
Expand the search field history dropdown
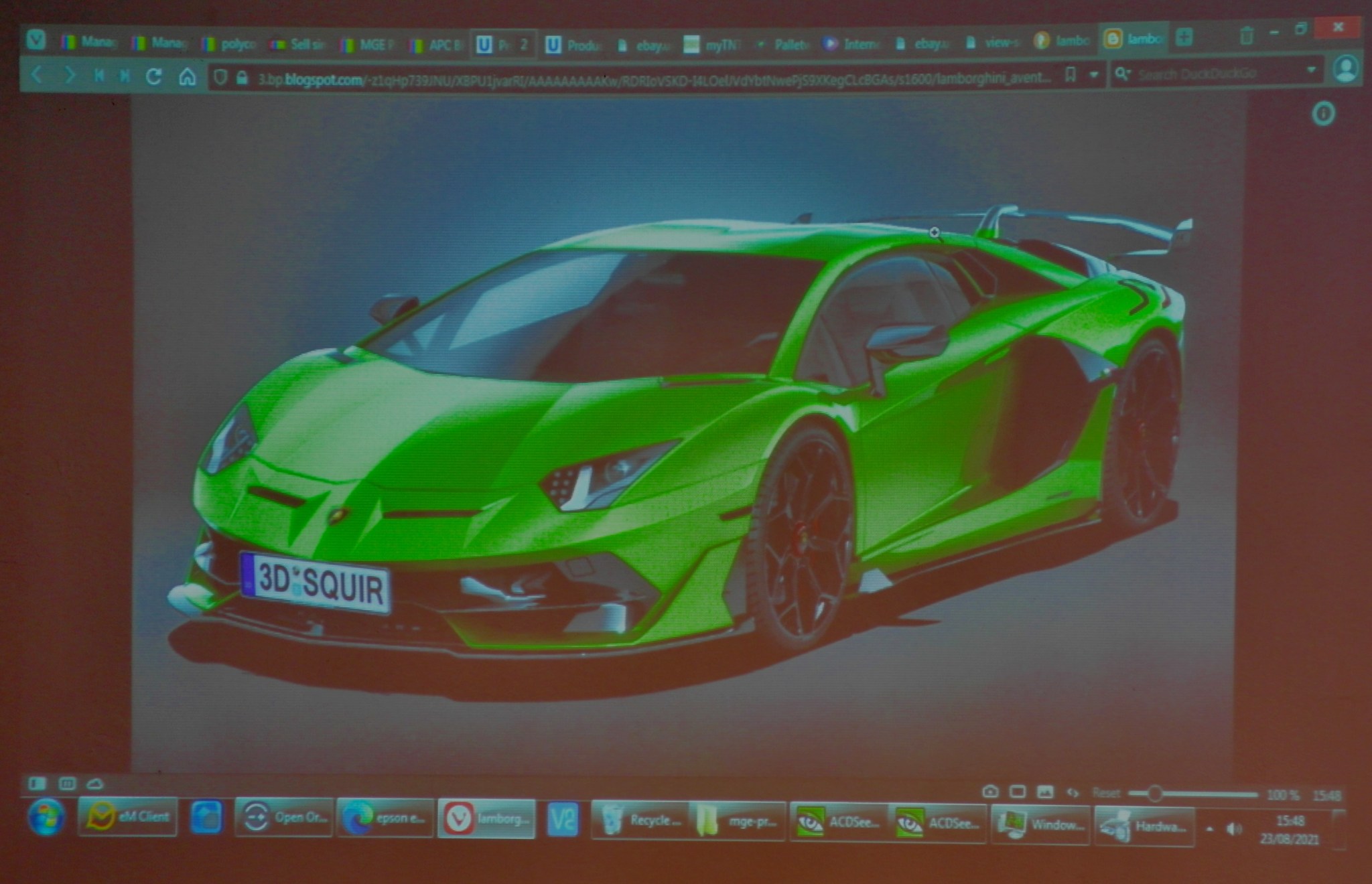click(x=1311, y=70)
